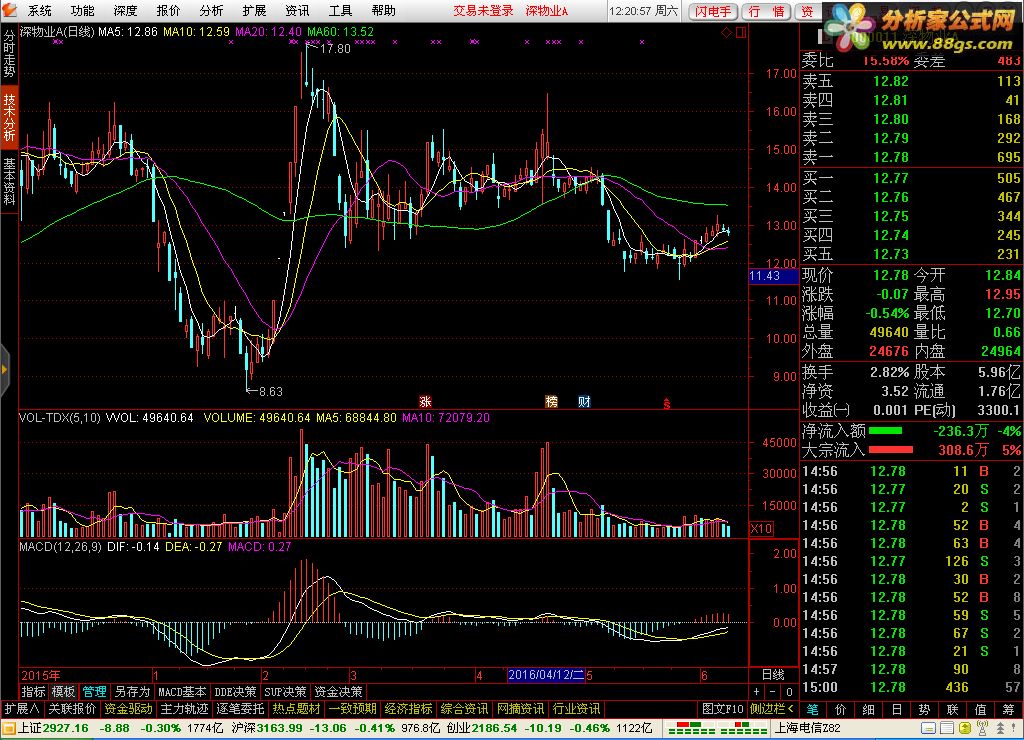Viewport: 1024px width, 740px height.
Task: Click the white notepad icon in status bar
Action: (947, 728)
